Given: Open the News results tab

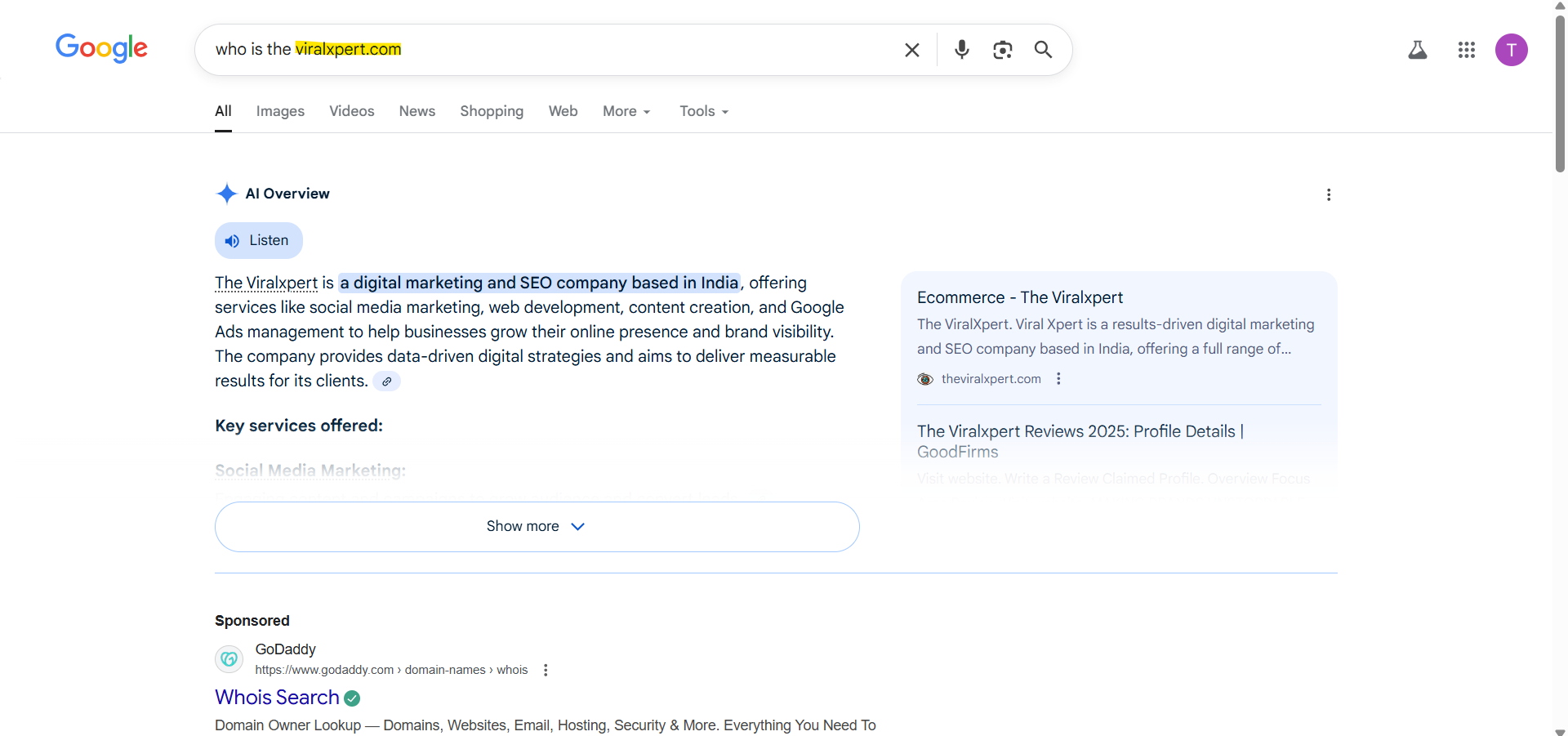Looking at the screenshot, I should pyautogui.click(x=416, y=111).
